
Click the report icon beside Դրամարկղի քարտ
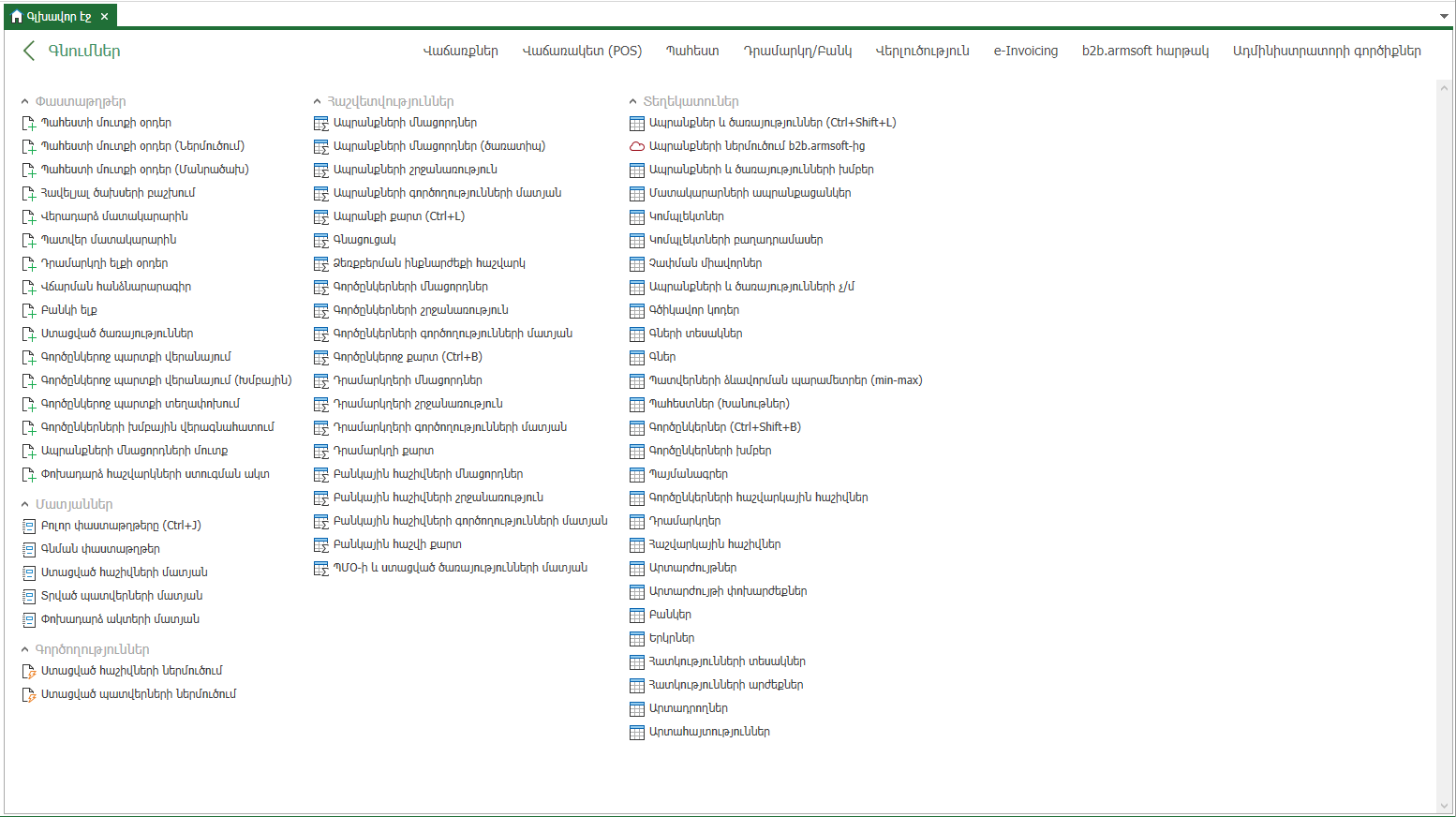tap(321, 451)
